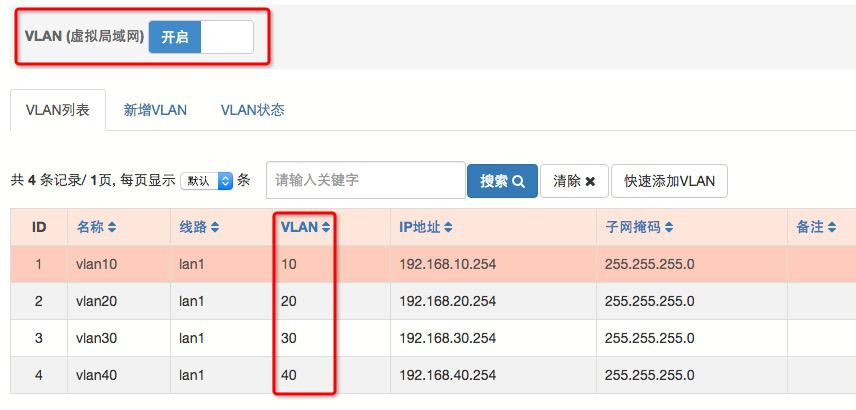Click the ID column header
The height and width of the screenshot is (410, 856).
39,228
